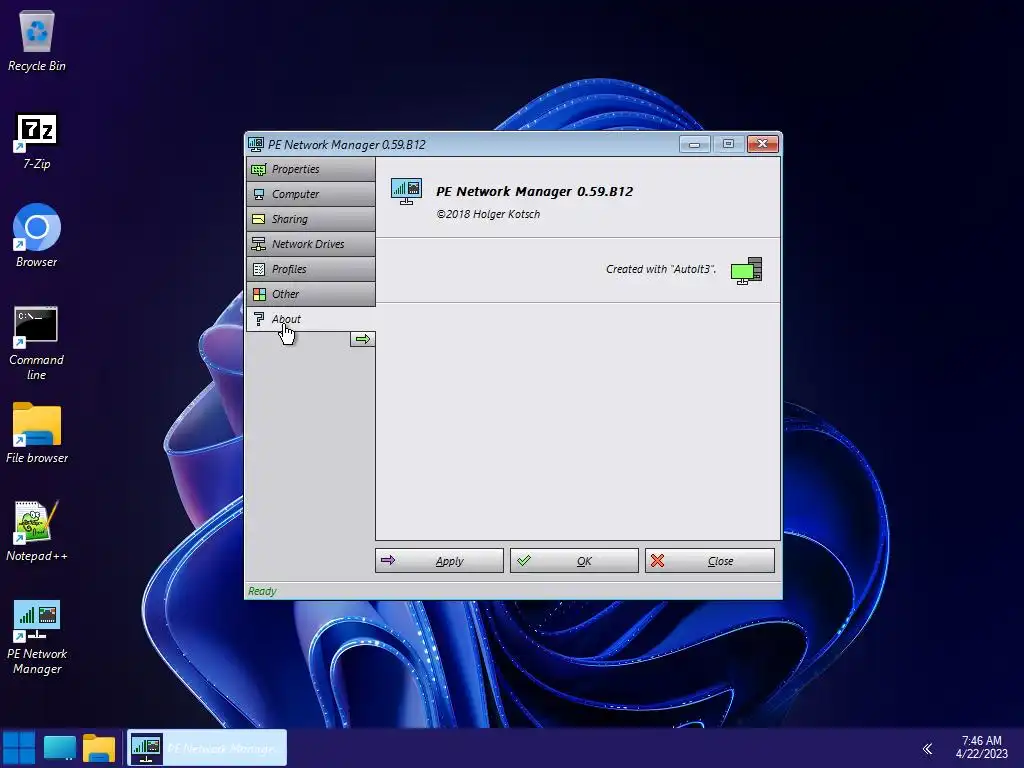Click the Apply button

[x=440, y=561]
